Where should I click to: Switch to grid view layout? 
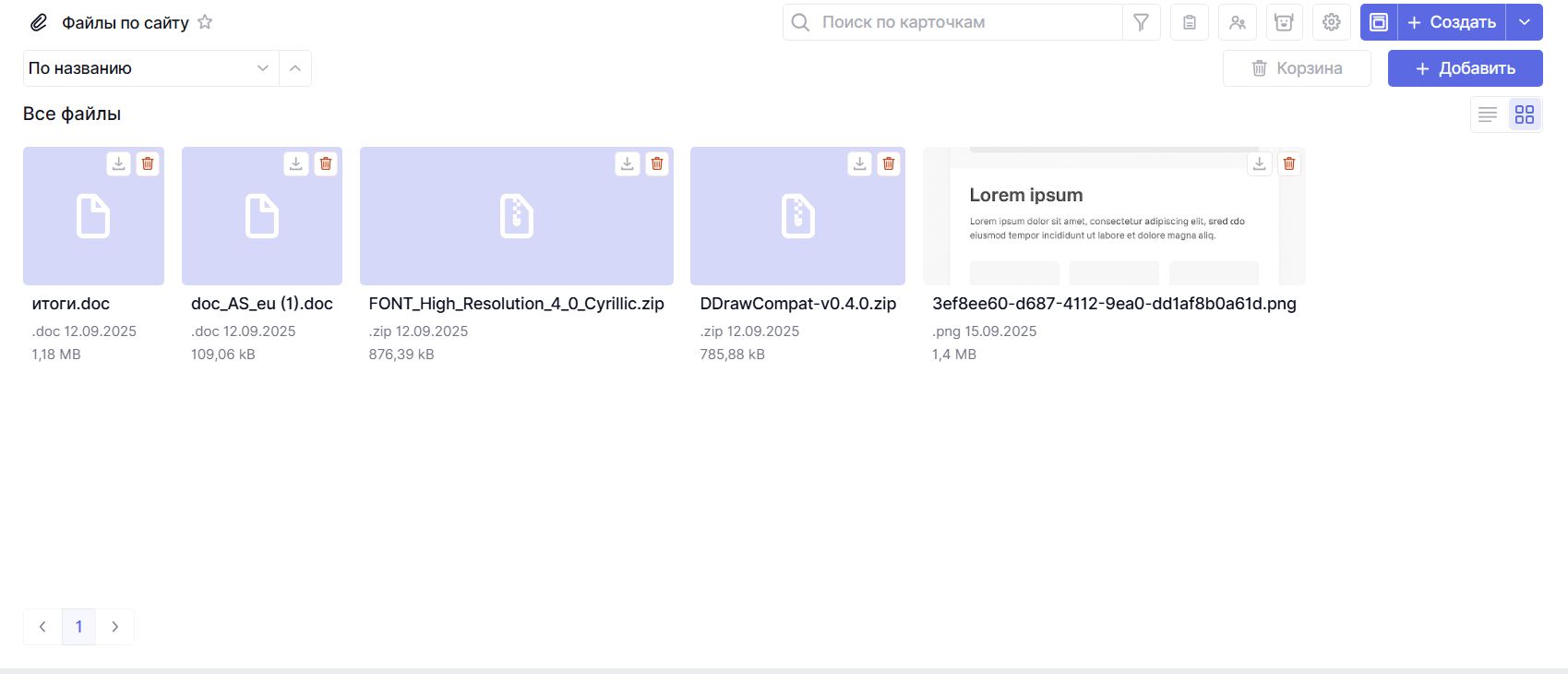pyautogui.click(x=1525, y=114)
